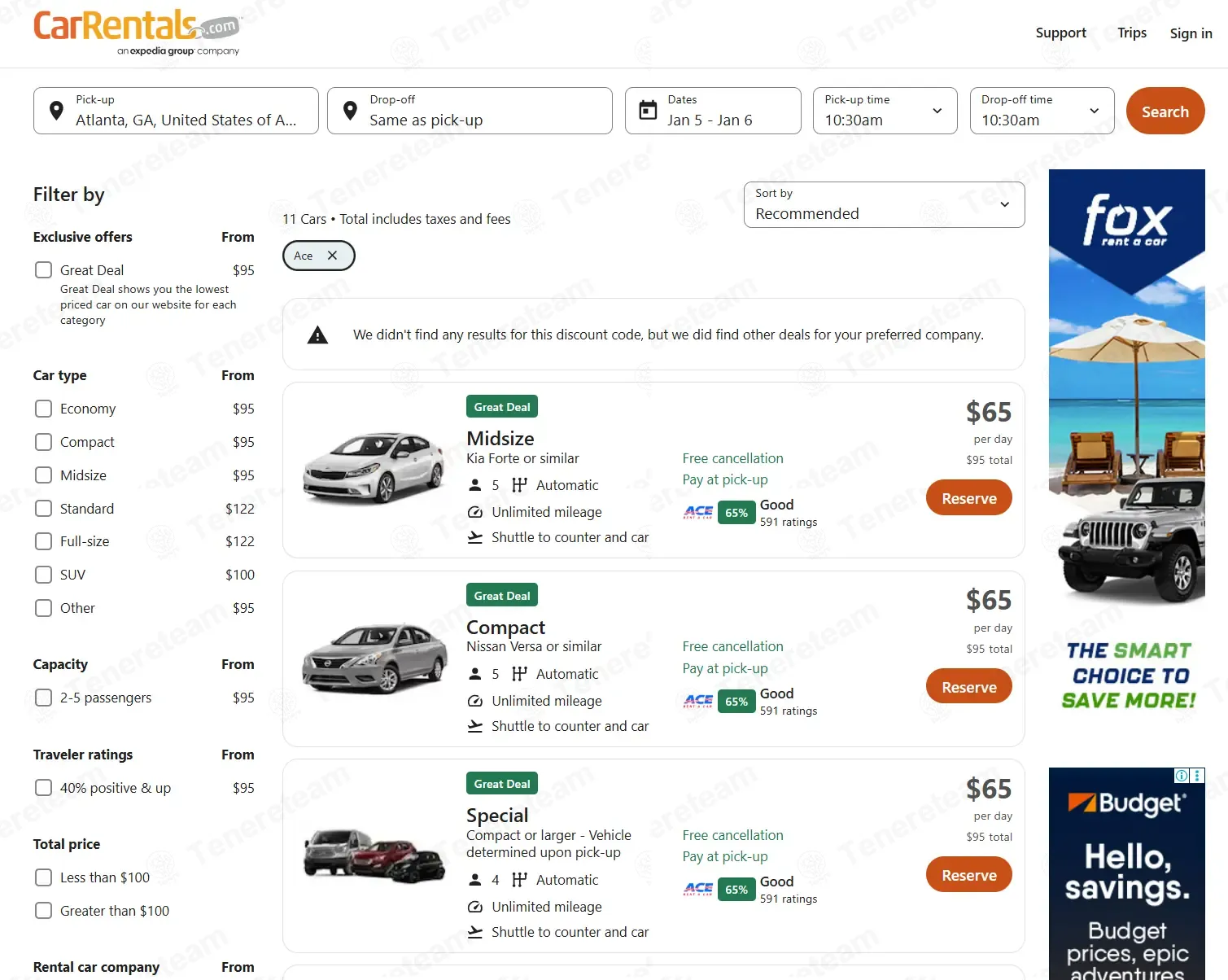Open the Support menu

point(1060,33)
